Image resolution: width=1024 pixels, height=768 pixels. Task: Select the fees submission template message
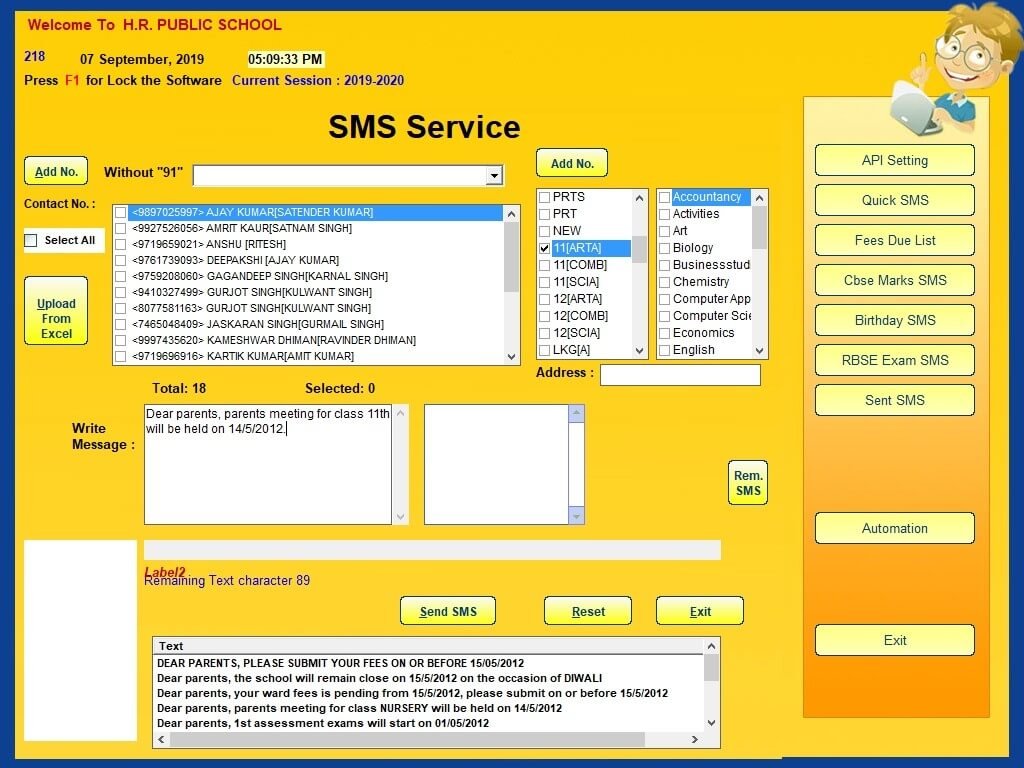click(x=340, y=663)
